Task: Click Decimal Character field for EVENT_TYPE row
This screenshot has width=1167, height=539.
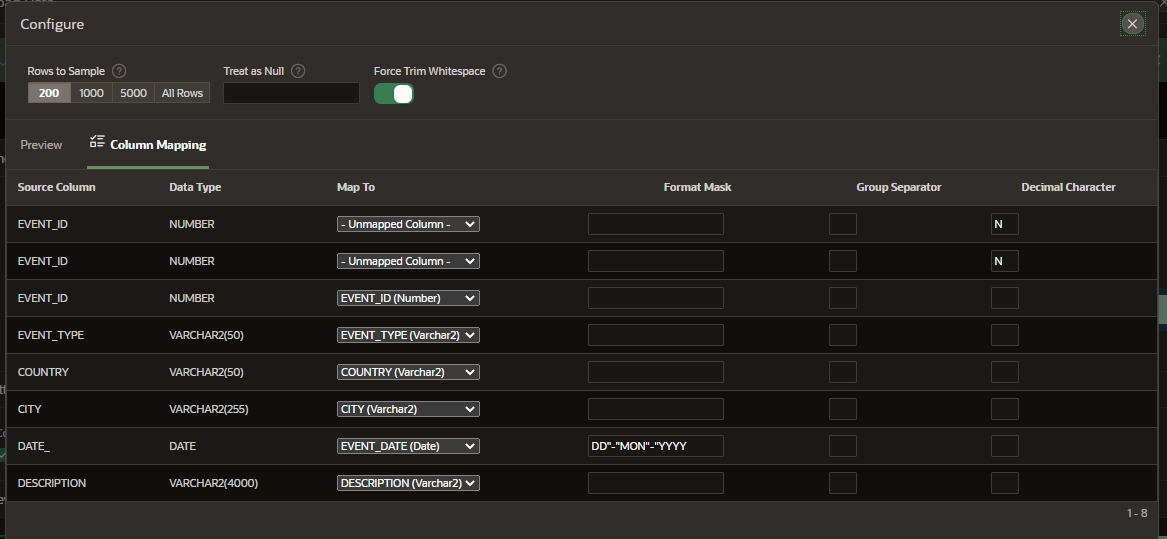Action: click(1005, 335)
